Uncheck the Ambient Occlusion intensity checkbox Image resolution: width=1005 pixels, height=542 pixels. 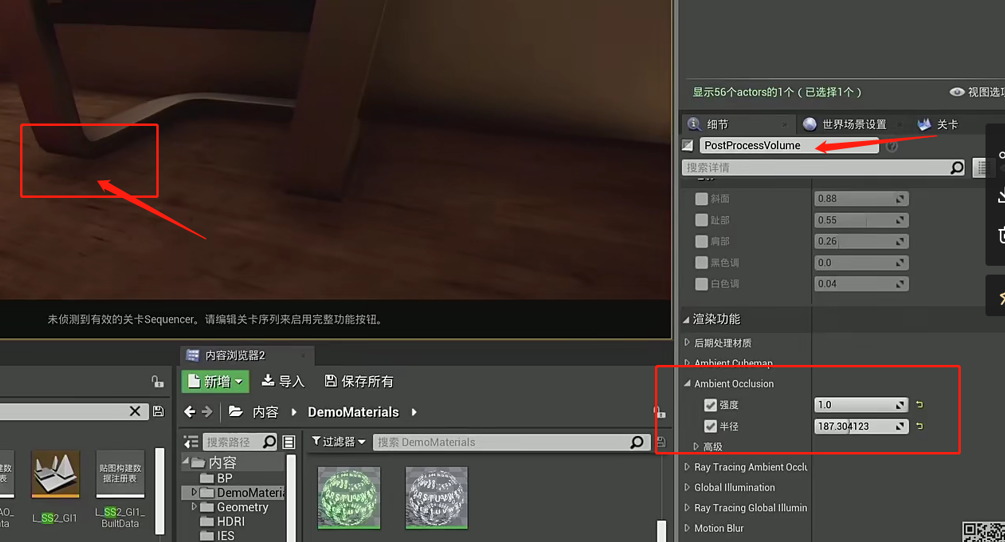point(710,405)
